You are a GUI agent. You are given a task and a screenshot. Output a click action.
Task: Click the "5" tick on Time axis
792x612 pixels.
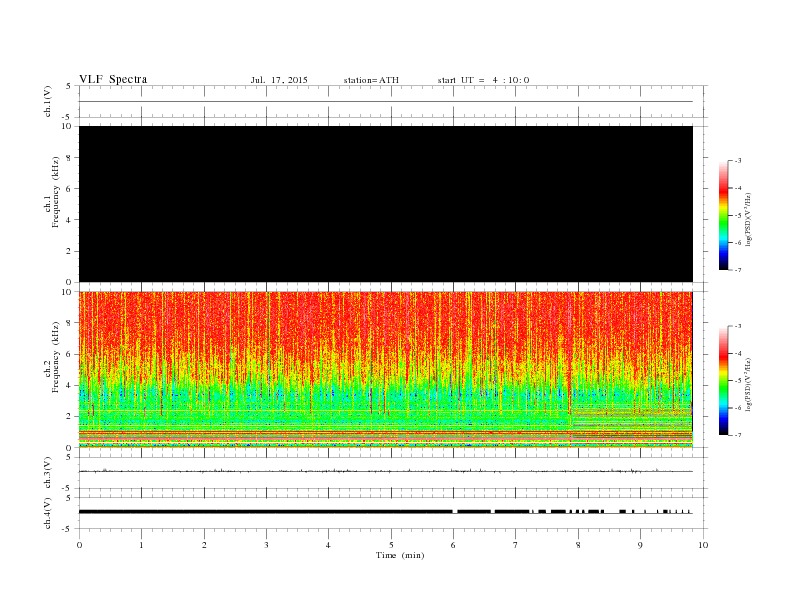click(x=391, y=545)
